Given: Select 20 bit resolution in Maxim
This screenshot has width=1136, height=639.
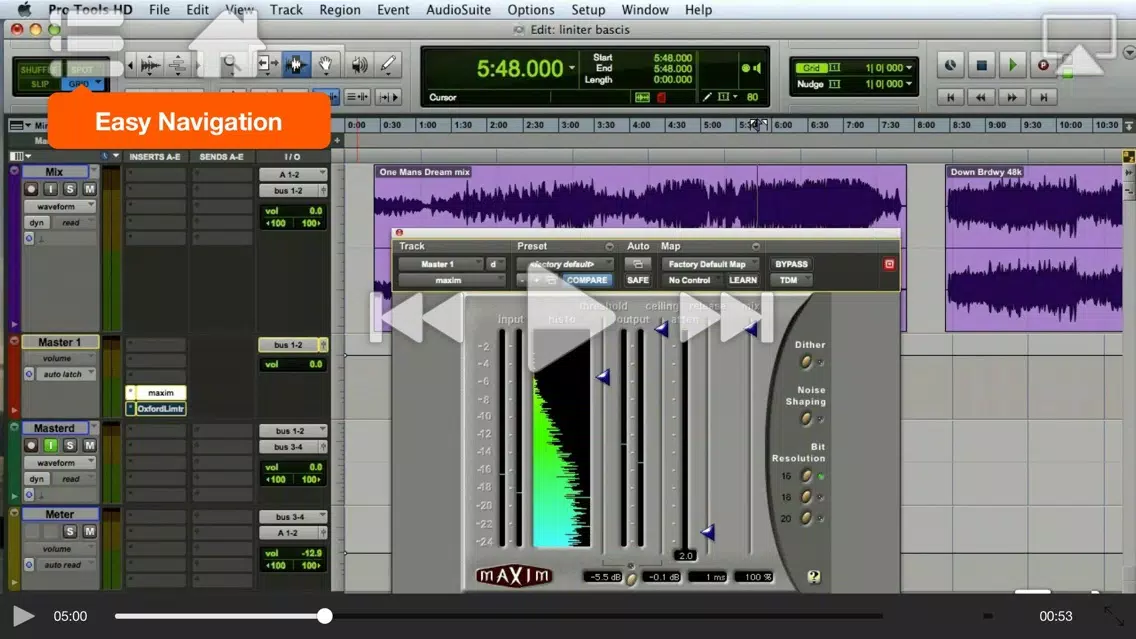Looking at the screenshot, I should coord(805,519).
